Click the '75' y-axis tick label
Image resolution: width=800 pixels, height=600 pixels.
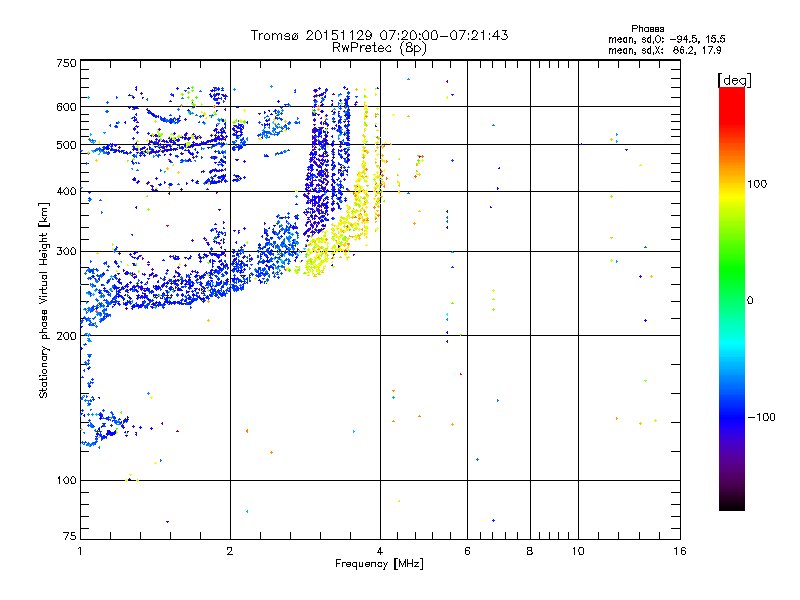[x=70, y=536]
